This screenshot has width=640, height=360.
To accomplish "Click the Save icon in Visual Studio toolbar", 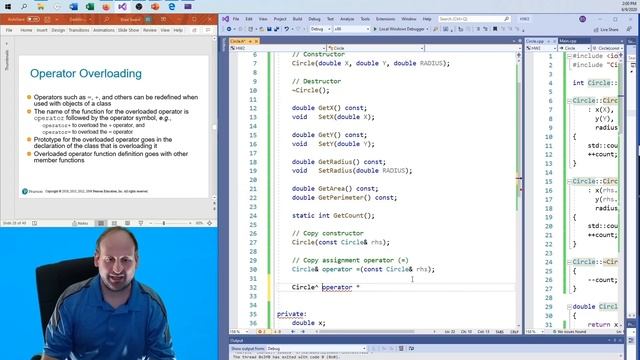I will 269,29.
